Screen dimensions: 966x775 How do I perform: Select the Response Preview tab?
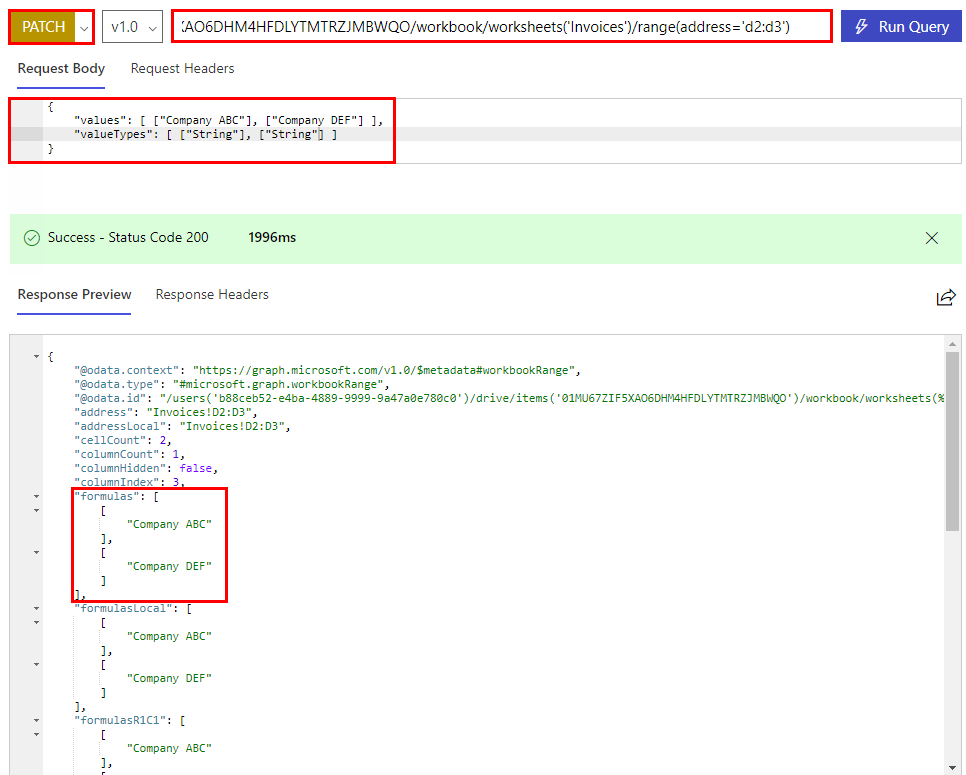click(74, 295)
